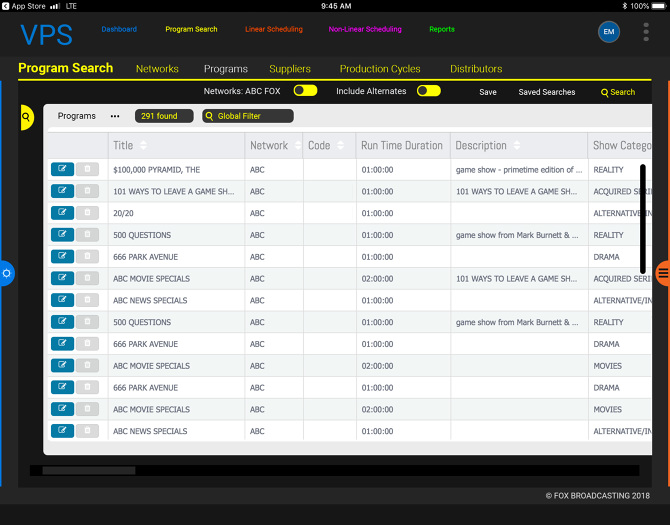Open the blue settings handle on left edge
Image resolution: width=670 pixels, height=525 pixels.
pos(7,273)
